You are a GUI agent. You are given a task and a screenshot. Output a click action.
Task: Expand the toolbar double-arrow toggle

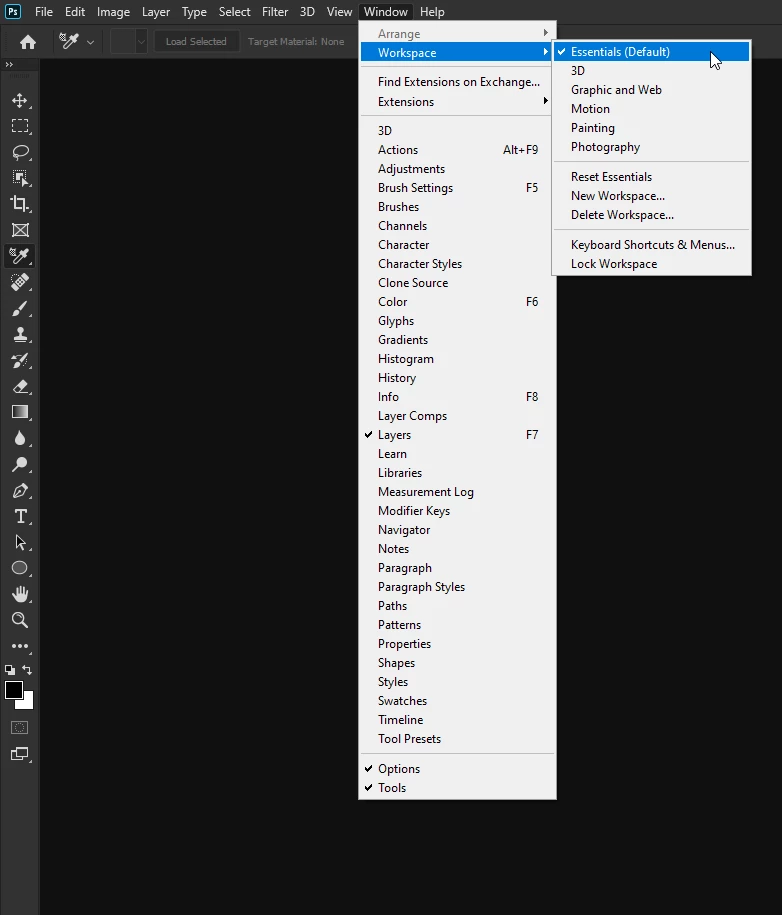pos(9,64)
